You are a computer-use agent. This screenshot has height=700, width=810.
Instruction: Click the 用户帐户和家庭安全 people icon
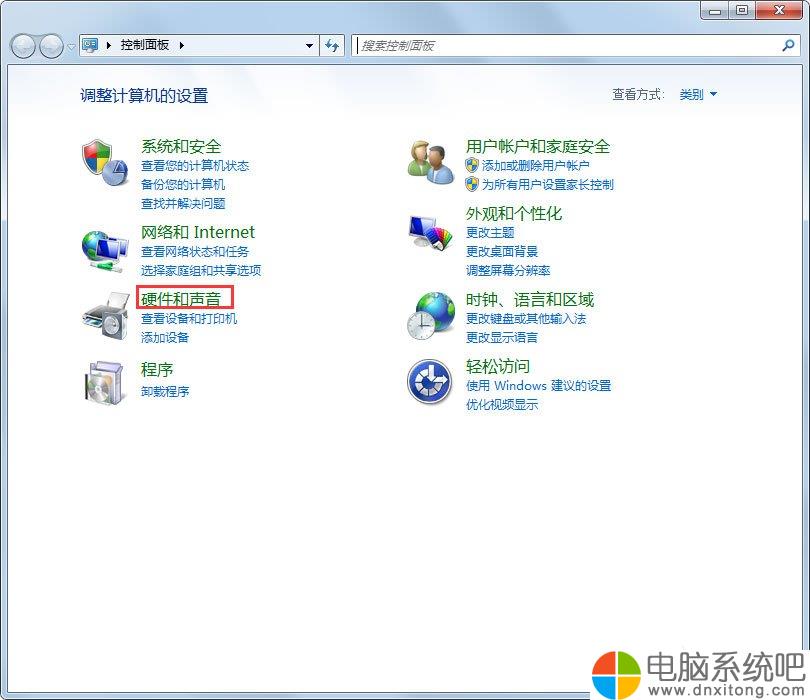point(430,162)
